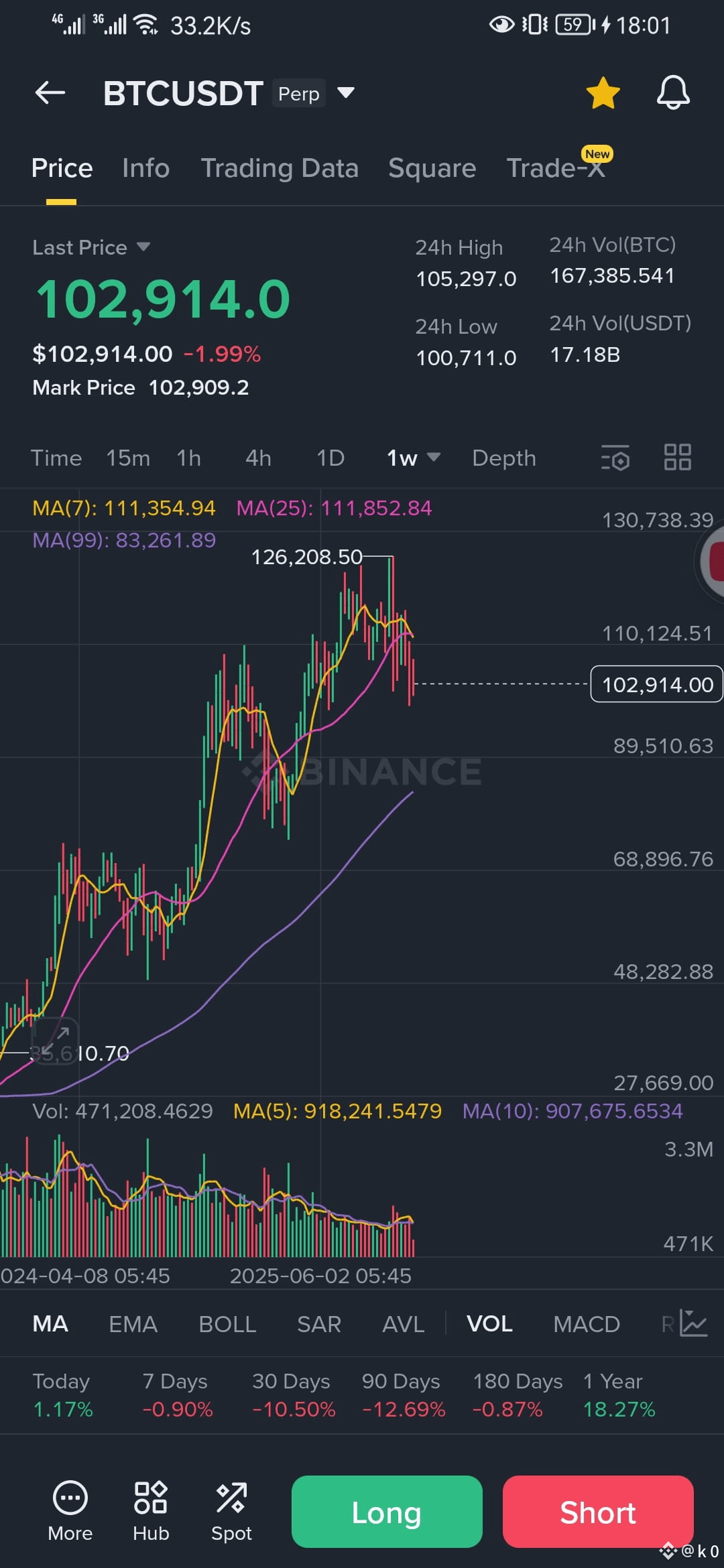This screenshot has width=724, height=1568.
Task: Tap the 1 Year 18.27% performance
Action: tap(619, 1395)
